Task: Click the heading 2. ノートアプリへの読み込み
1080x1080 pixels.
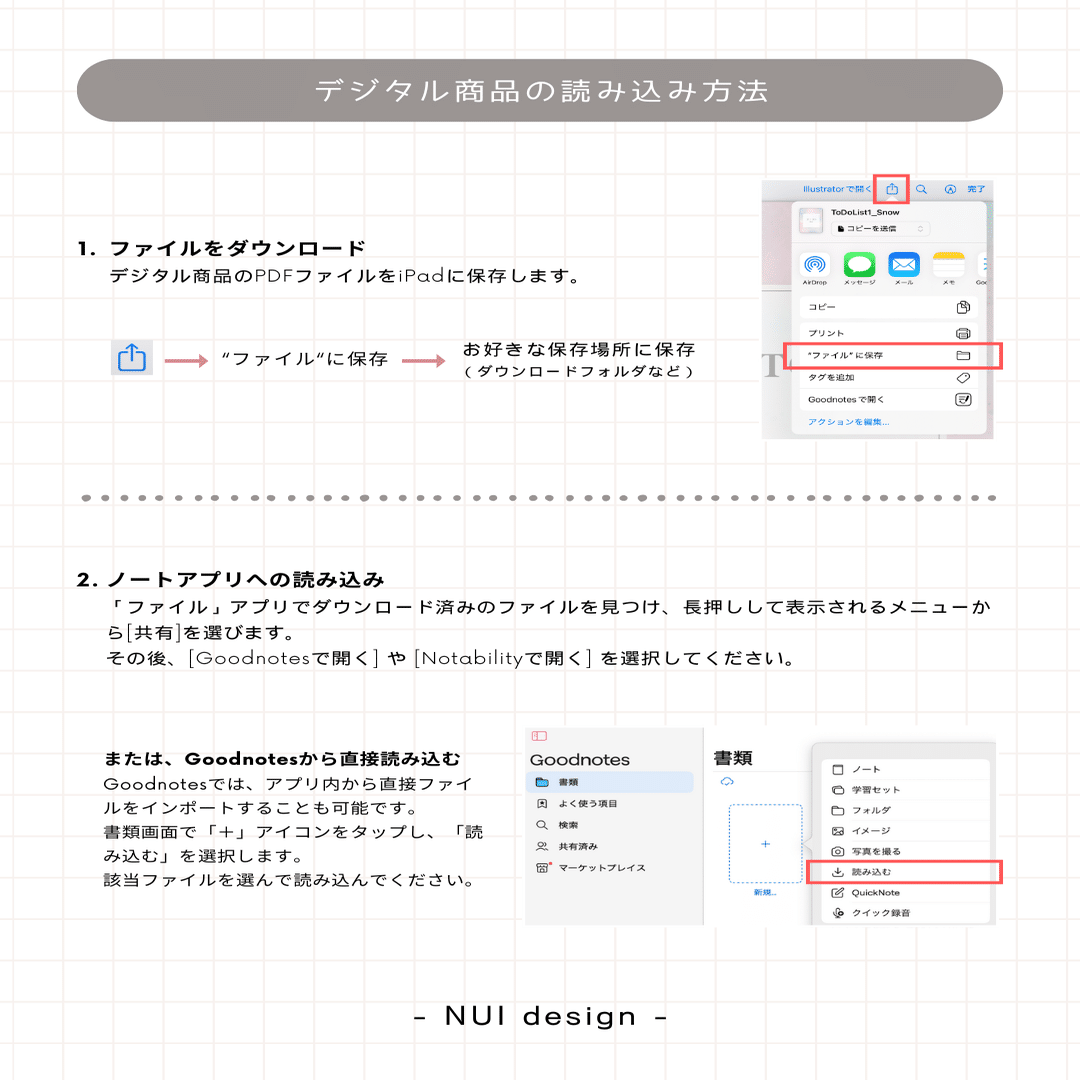Action: tap(230, 579)
